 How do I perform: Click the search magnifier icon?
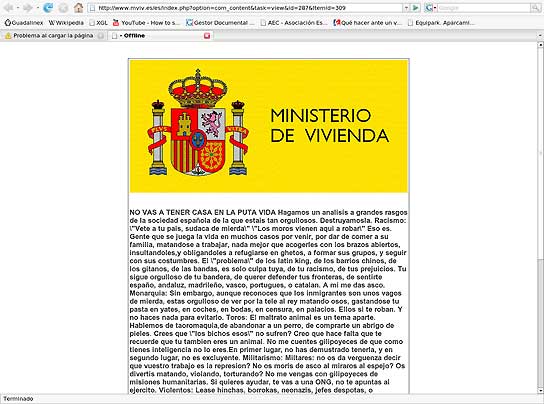point(535,8)
